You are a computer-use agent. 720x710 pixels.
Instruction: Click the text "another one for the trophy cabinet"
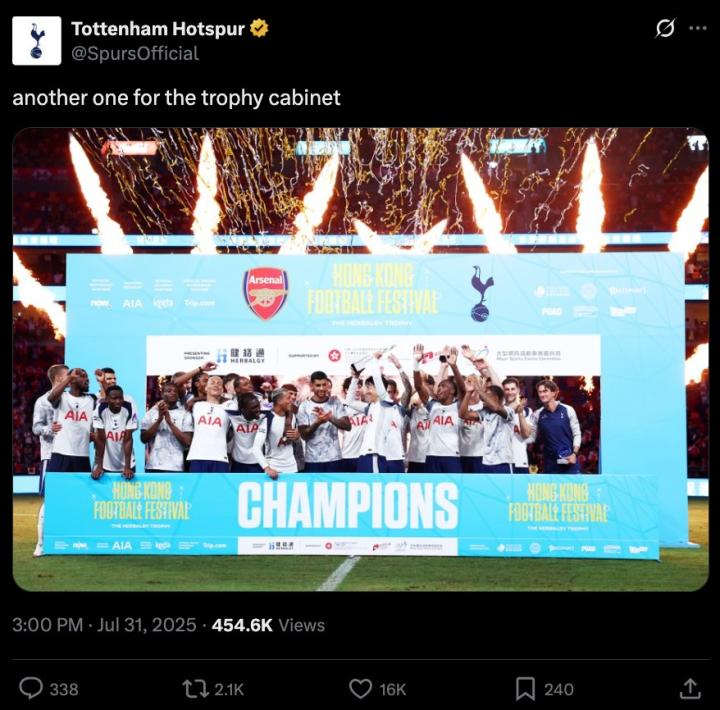pos(176,98)
